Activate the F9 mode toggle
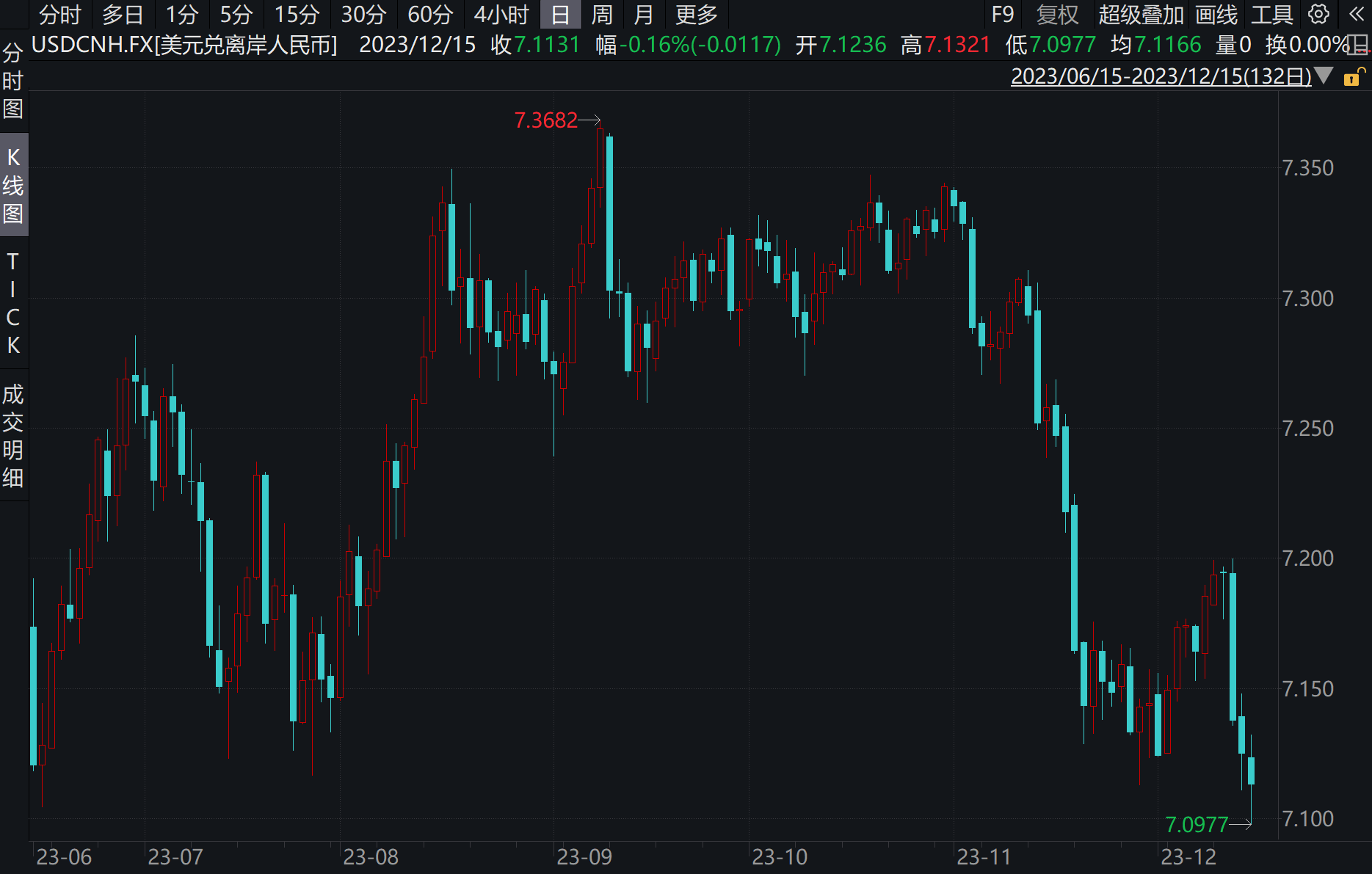This screenshot has width=1372, height=874. [x=1002, y=15]
